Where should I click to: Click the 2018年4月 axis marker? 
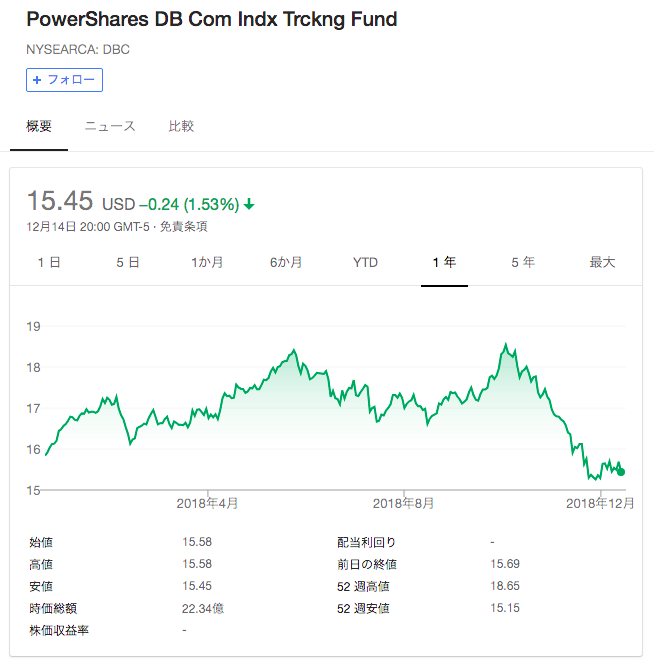207,503
